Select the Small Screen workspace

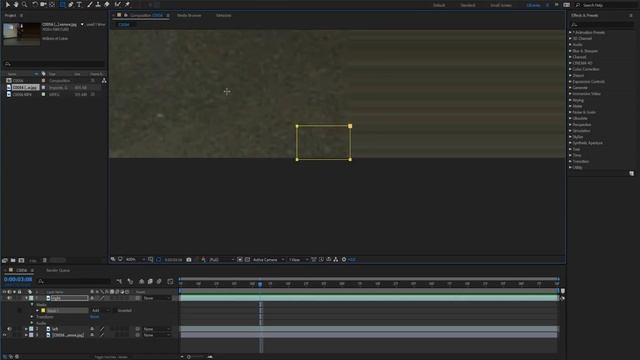click(501, 5)
